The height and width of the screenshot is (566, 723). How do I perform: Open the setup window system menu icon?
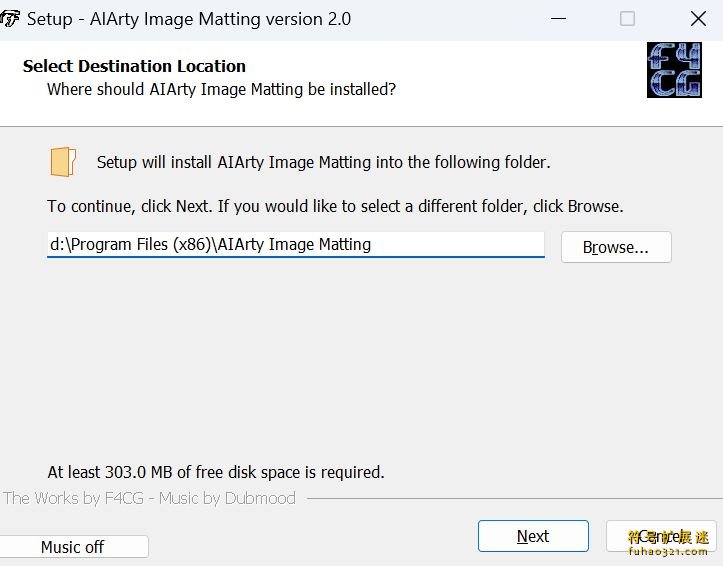[10, 19]
